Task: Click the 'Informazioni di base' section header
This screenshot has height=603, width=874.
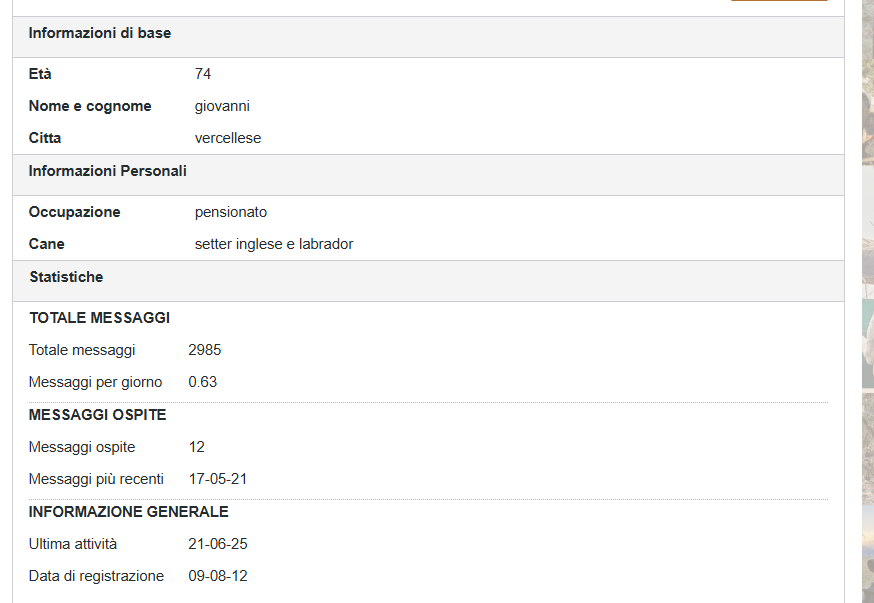Action: [100, 33]
